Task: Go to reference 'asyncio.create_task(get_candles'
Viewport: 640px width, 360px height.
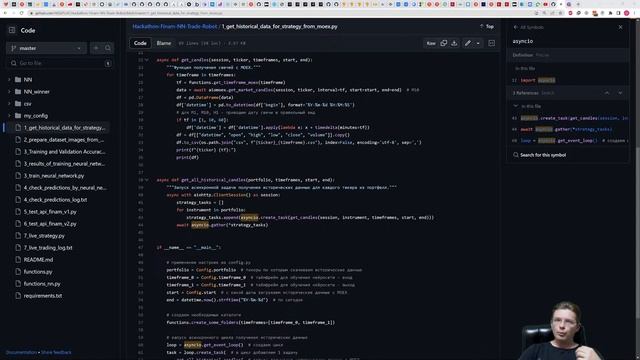Action: click(x=567, y=118)
